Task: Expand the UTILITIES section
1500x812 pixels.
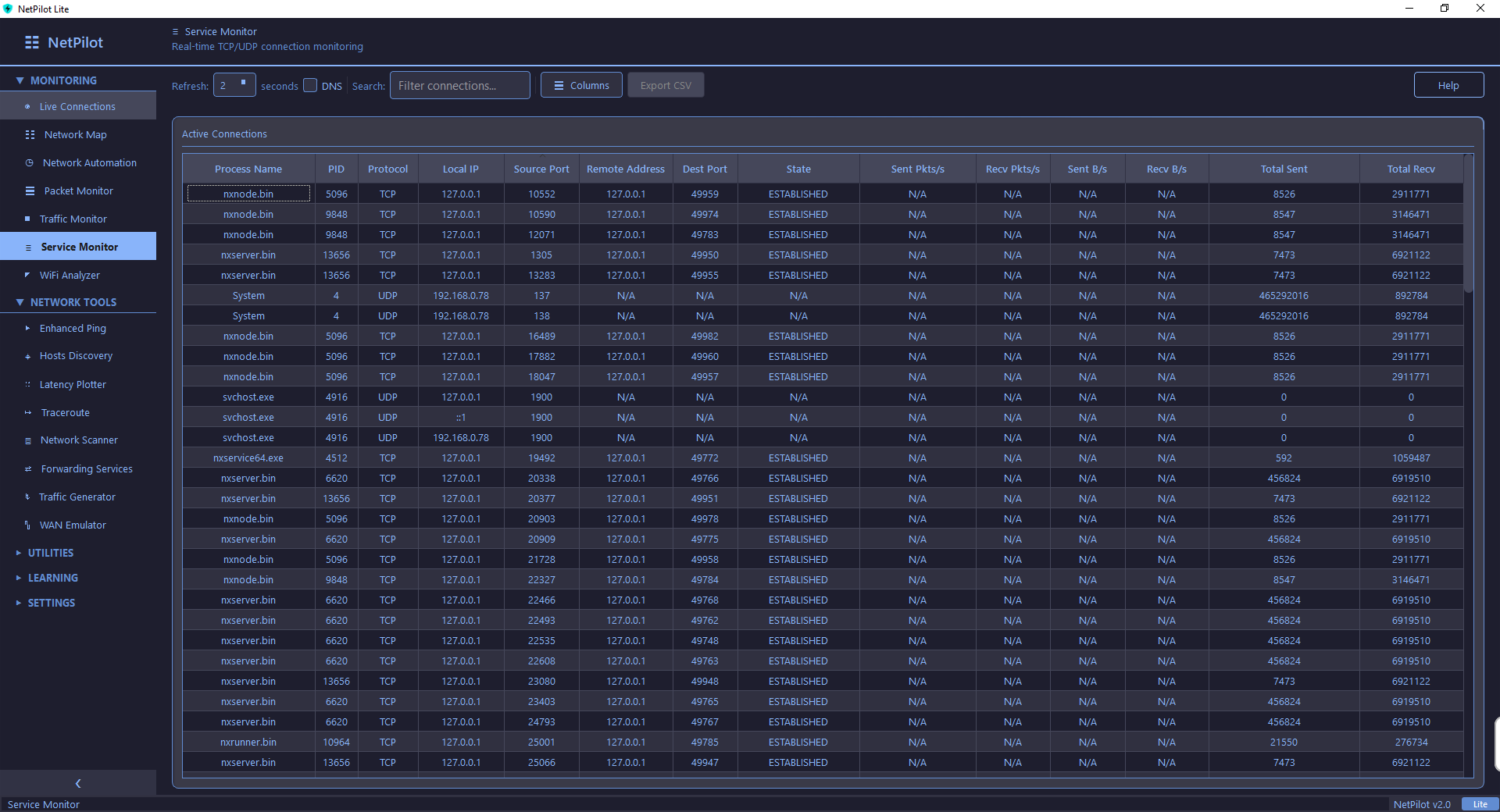Action: (52, 552)
